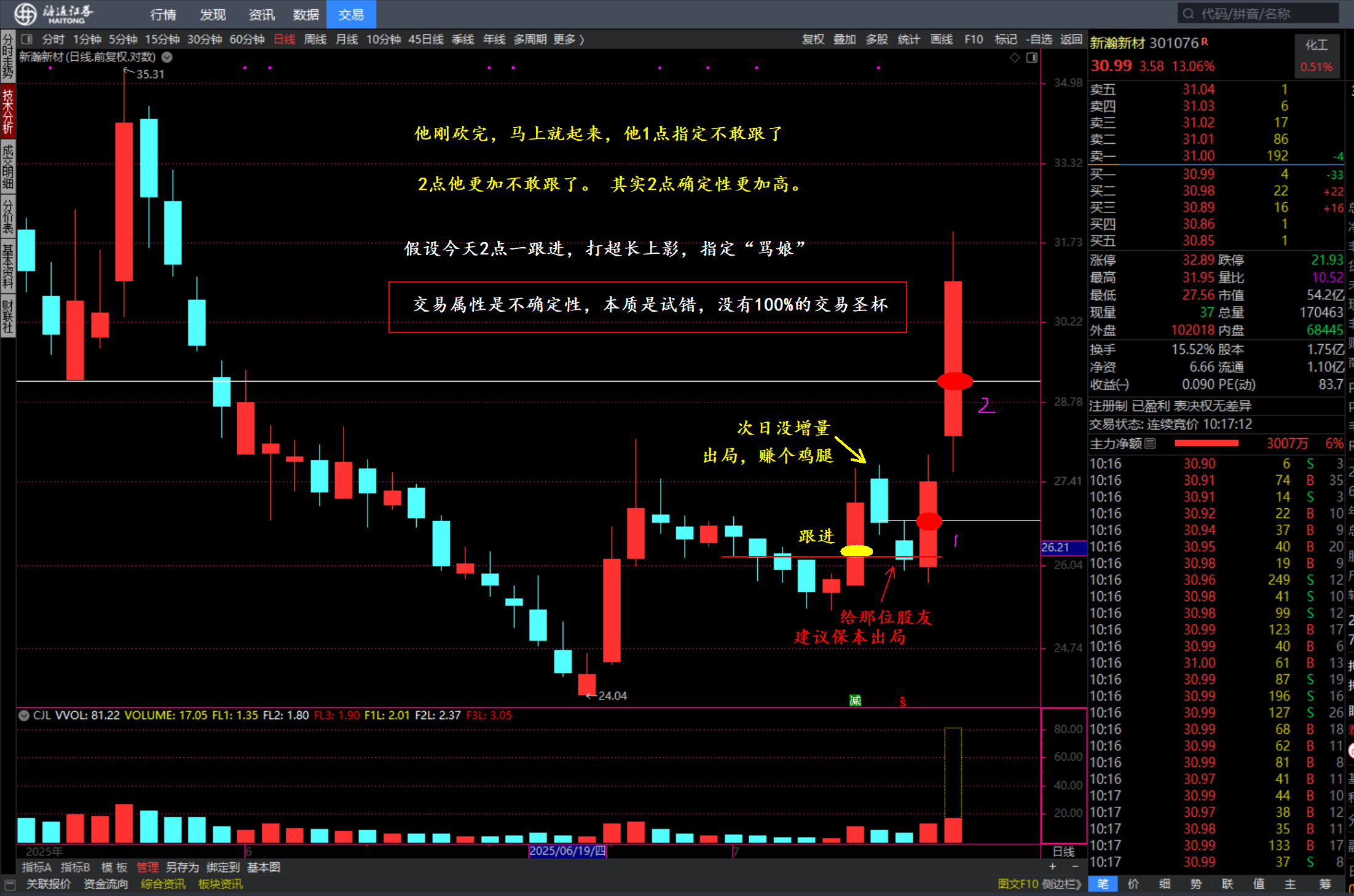Click the period toolbar panel toggle icon
This screenshot has width=1354, height=896.
pos(26,39)
